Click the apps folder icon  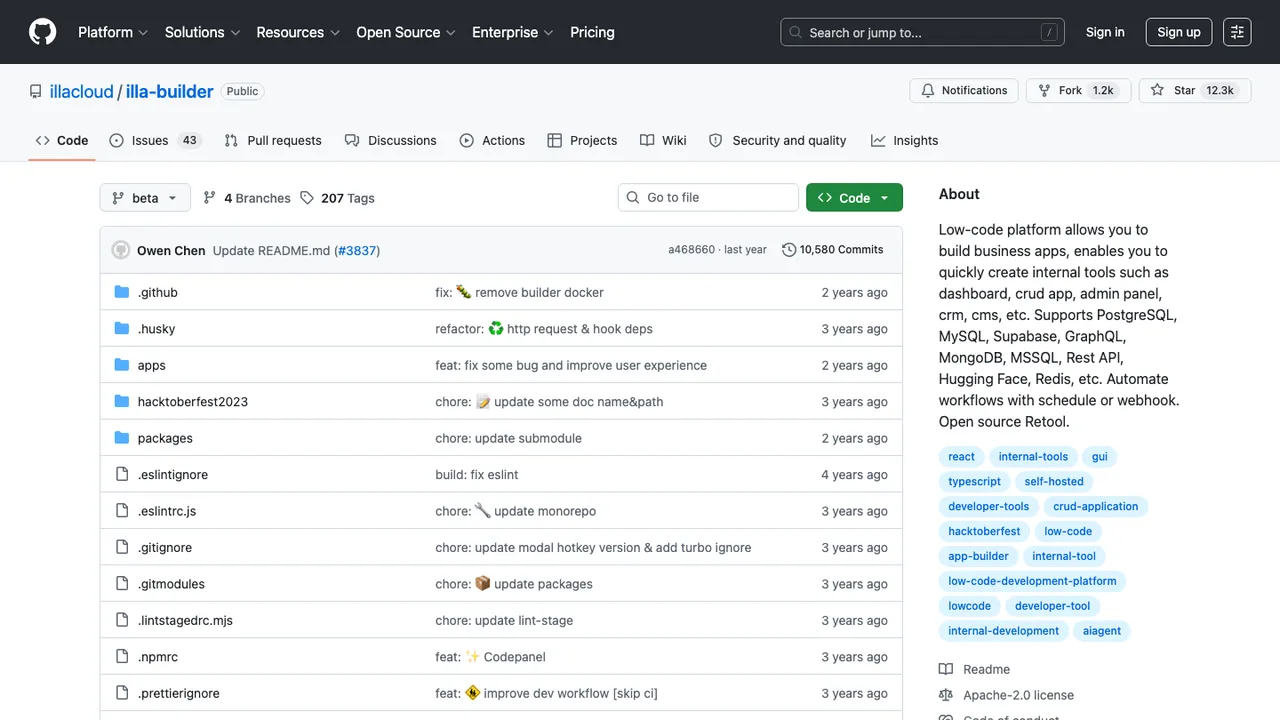click(122, 365)
